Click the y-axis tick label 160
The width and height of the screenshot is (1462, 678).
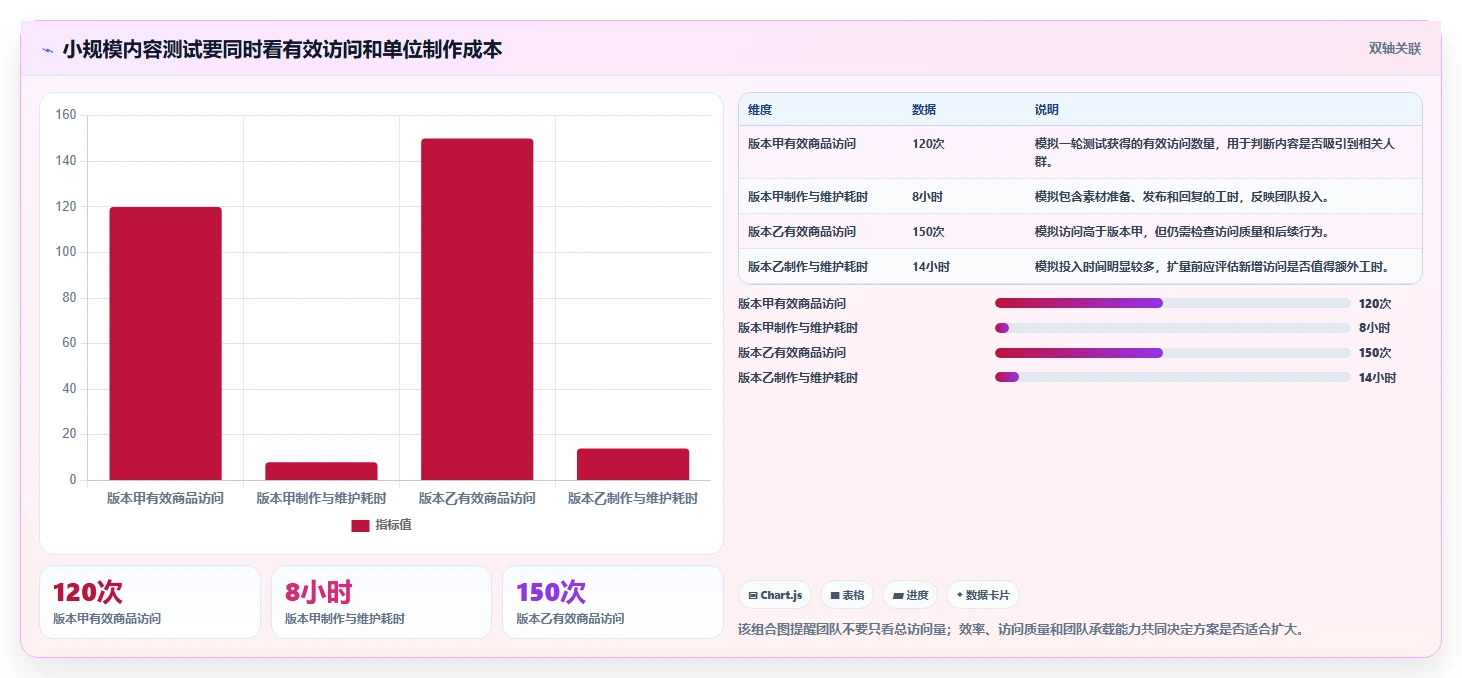pyautogui.click(x=66, y=115)
